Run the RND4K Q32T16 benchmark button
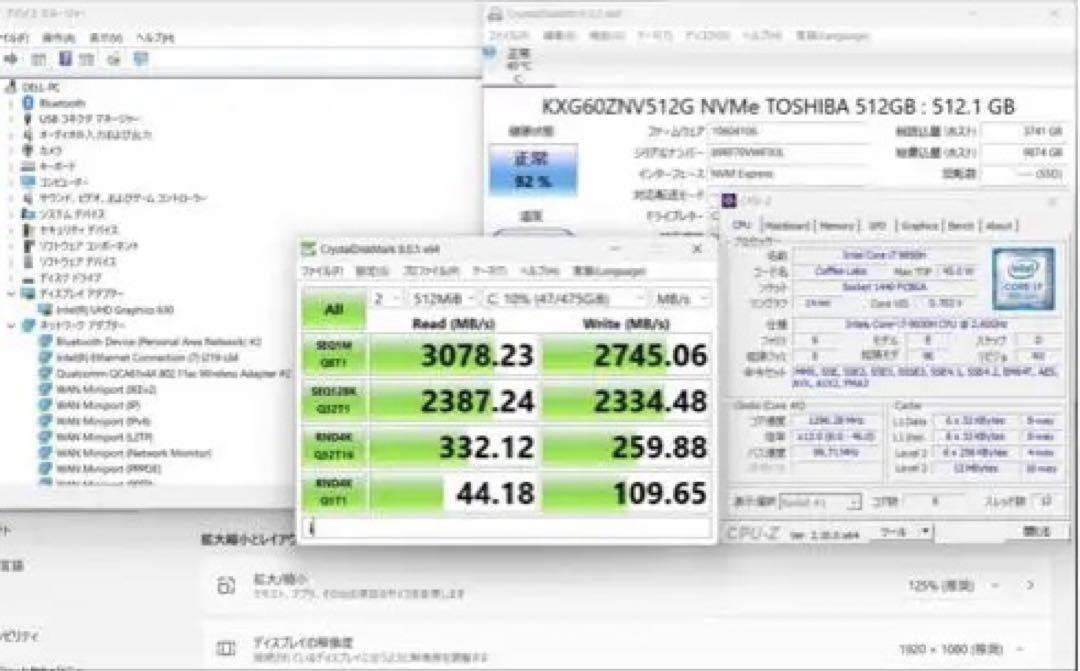Image resolution: width=1080 pixels, height=671 pixels. coord(334,446)
